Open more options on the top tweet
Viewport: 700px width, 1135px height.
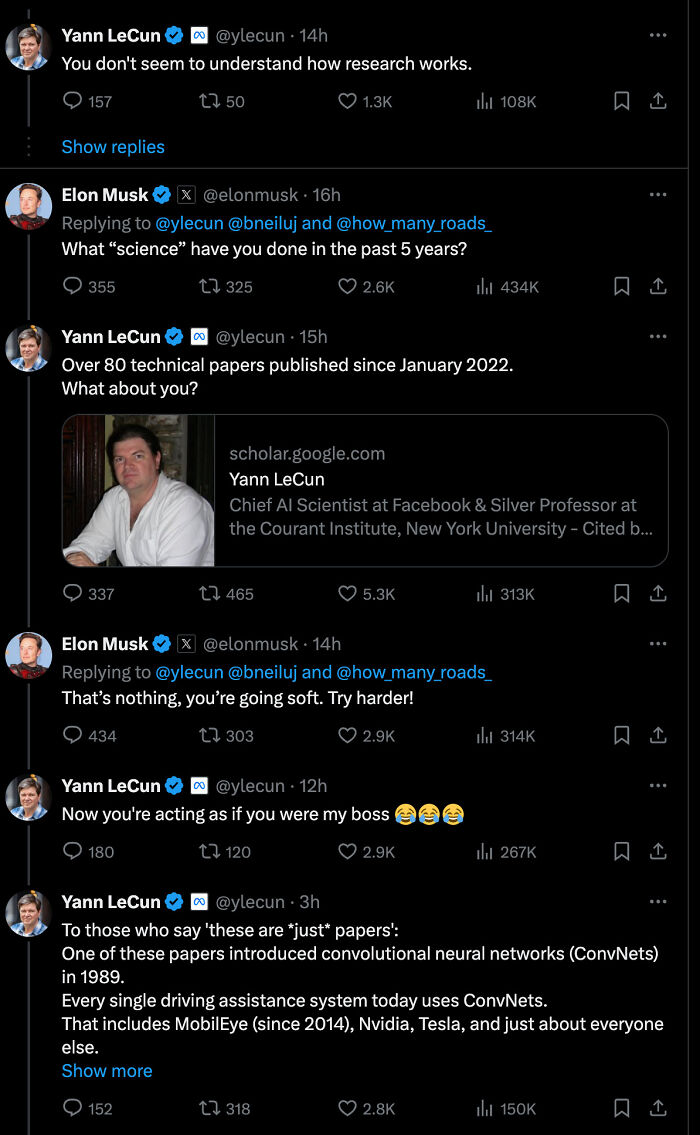[x=657, y=36]
